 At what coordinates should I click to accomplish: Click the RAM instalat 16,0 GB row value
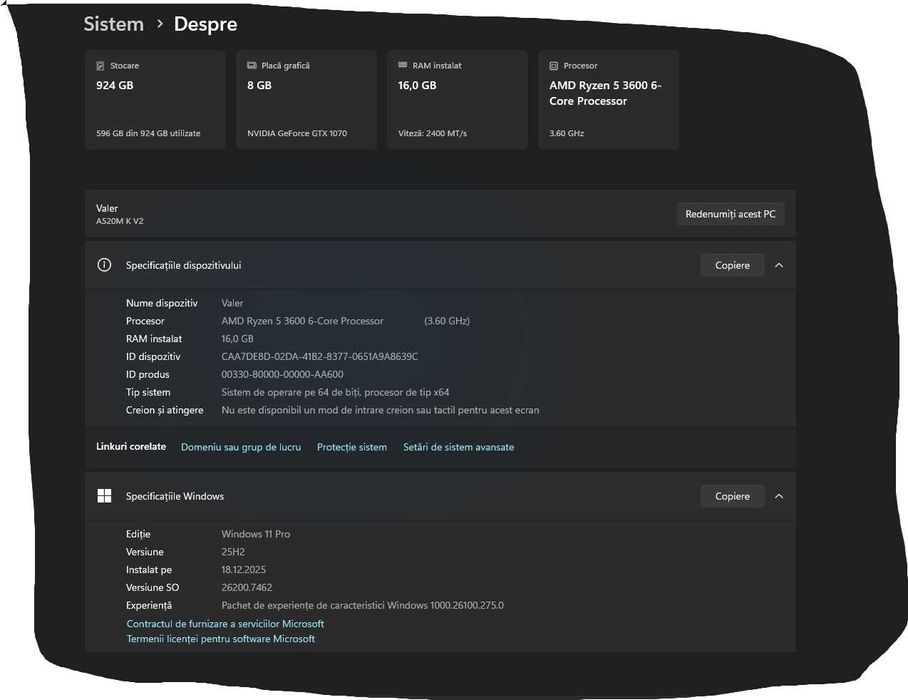click(x=237, y=339)
